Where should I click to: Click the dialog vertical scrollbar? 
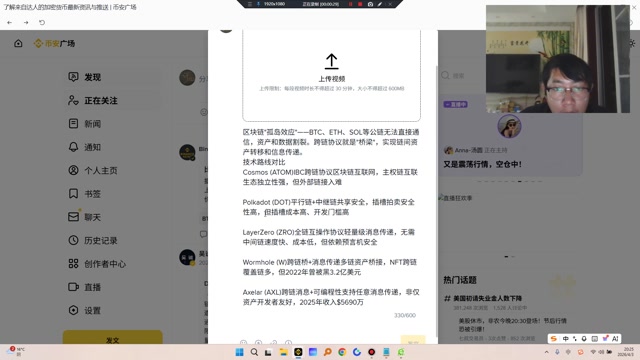coord(436,200)
